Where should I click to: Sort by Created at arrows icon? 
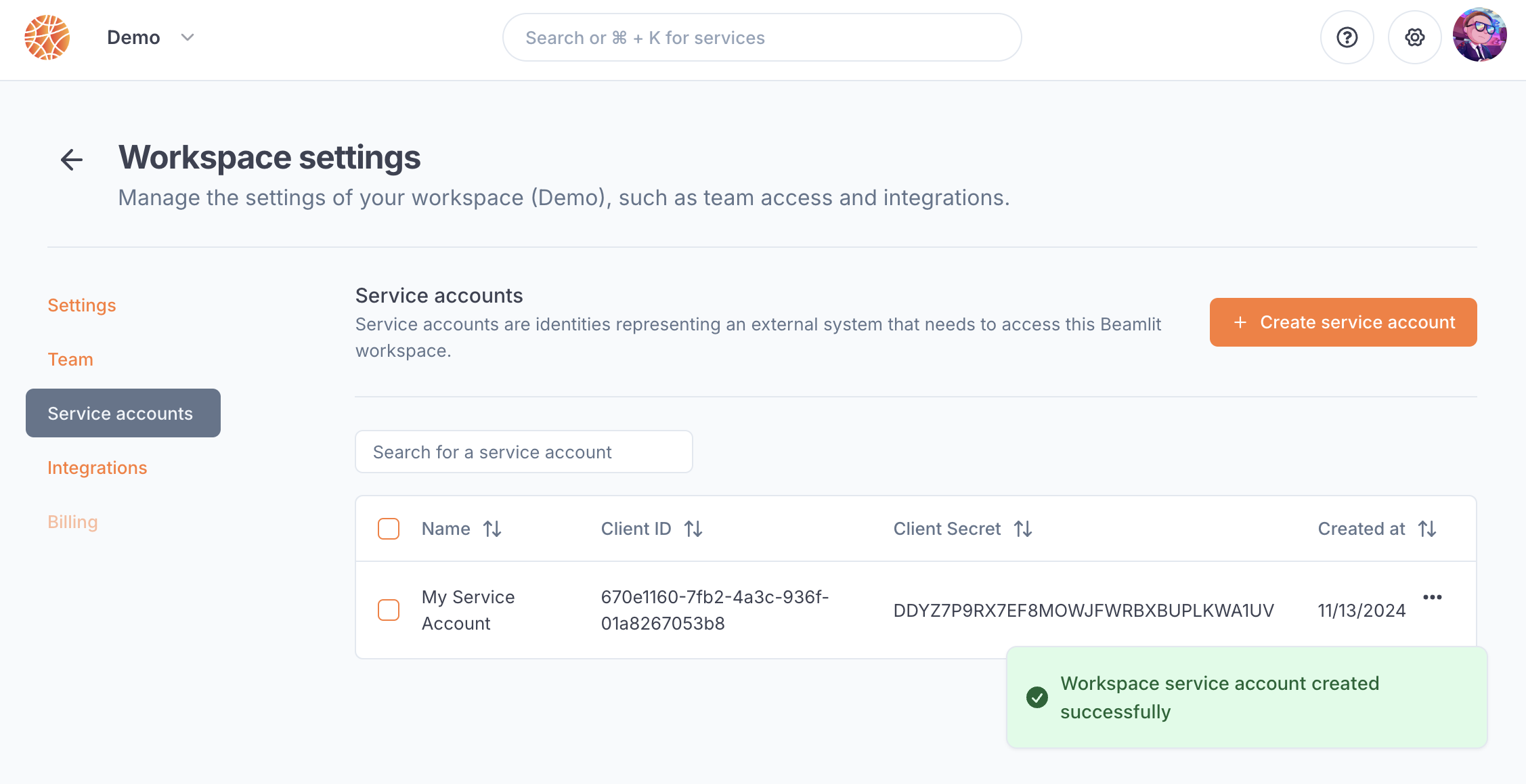[x=1427, y=529]
